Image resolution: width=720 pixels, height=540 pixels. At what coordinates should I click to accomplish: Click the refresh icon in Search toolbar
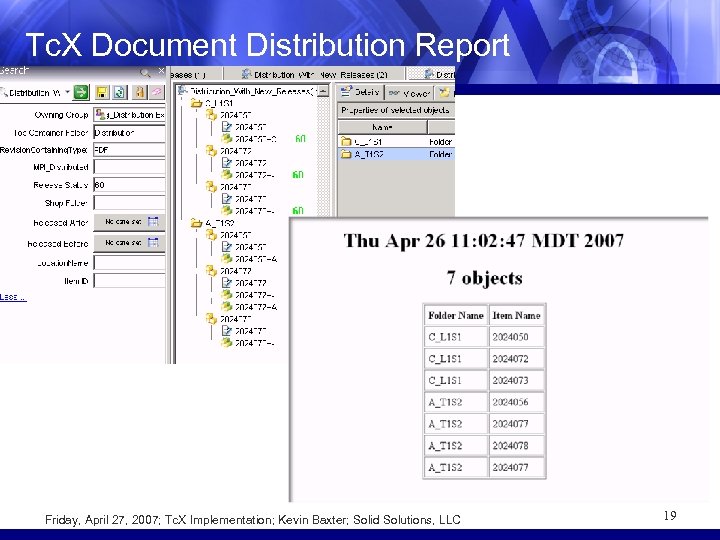[x=119, y=93]
